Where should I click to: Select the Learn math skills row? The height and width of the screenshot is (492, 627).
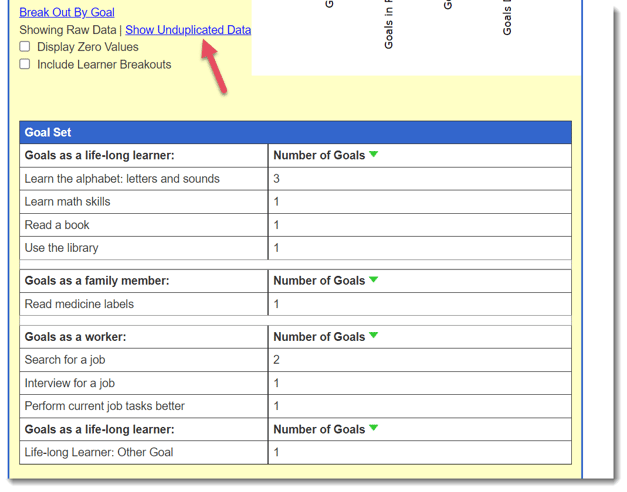pyautogui.click(x=68, y=202)
